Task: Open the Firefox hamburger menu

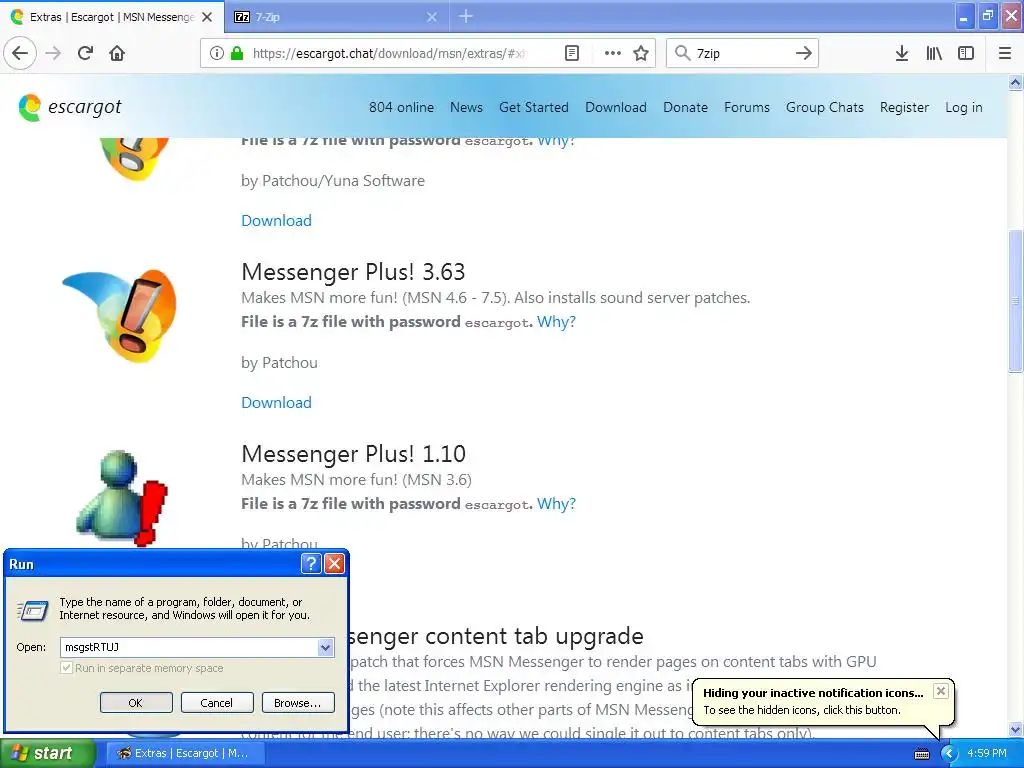Action: click(1005, 53)
